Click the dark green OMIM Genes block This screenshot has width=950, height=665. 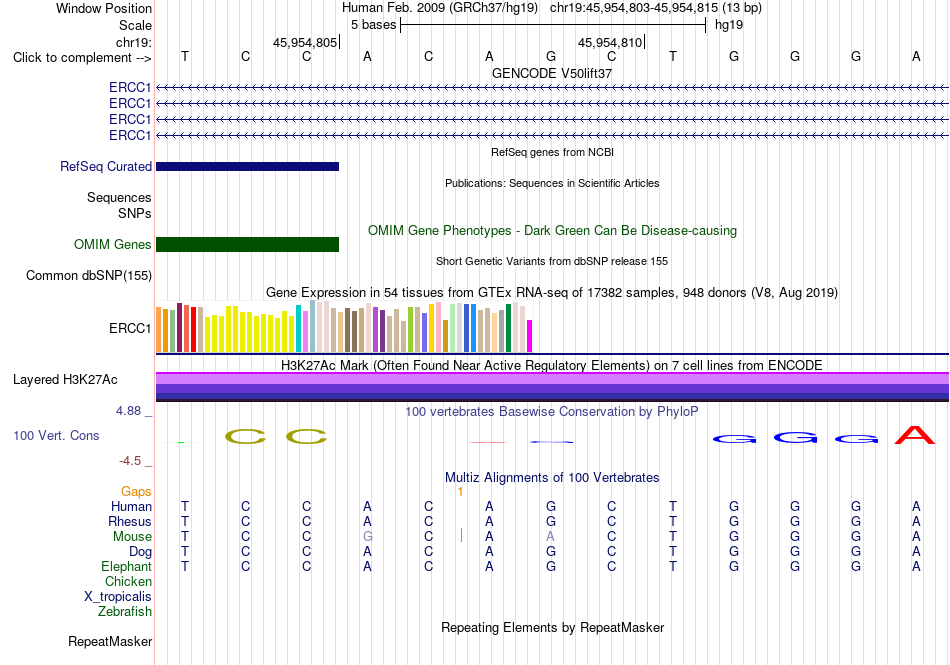pyautogui.click(x=248, y=244)
